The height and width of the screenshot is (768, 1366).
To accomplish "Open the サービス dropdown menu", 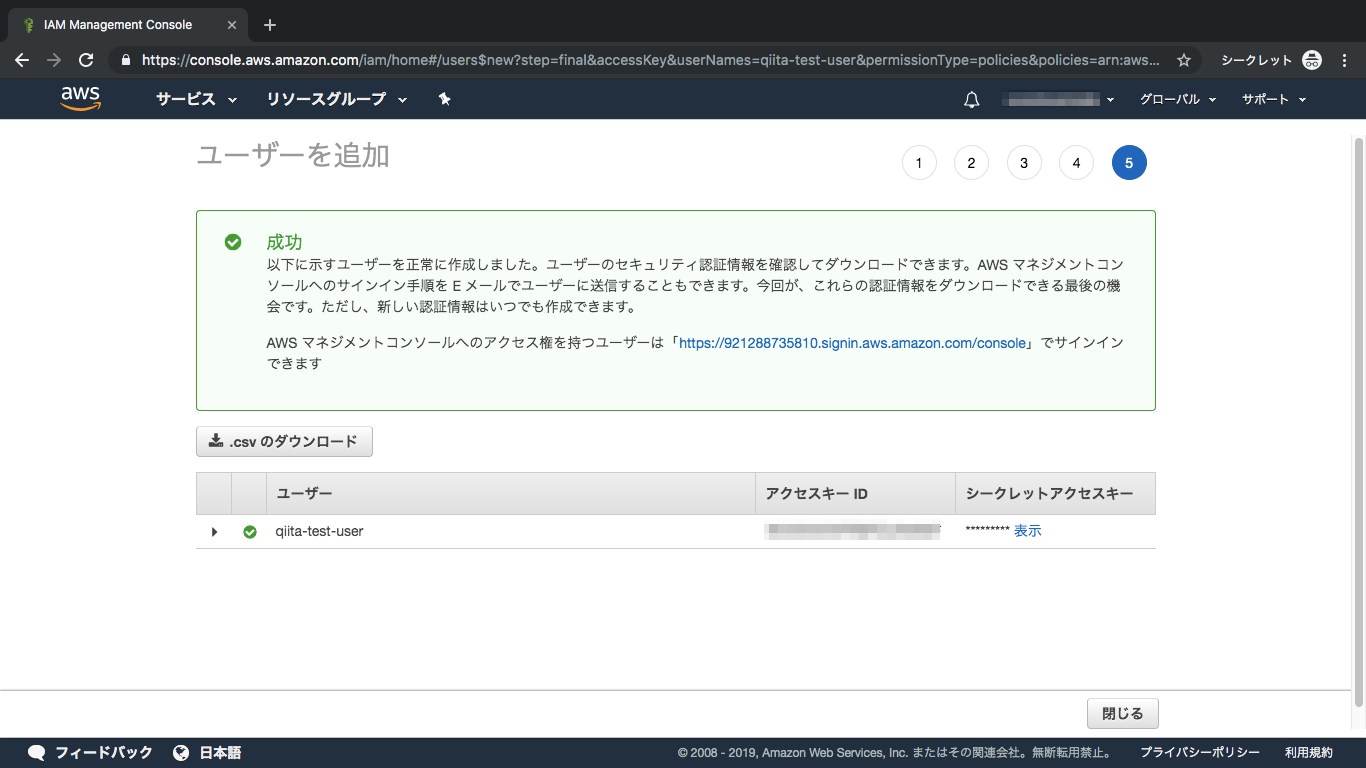I will pyautogui.click(x=196, y=99).
